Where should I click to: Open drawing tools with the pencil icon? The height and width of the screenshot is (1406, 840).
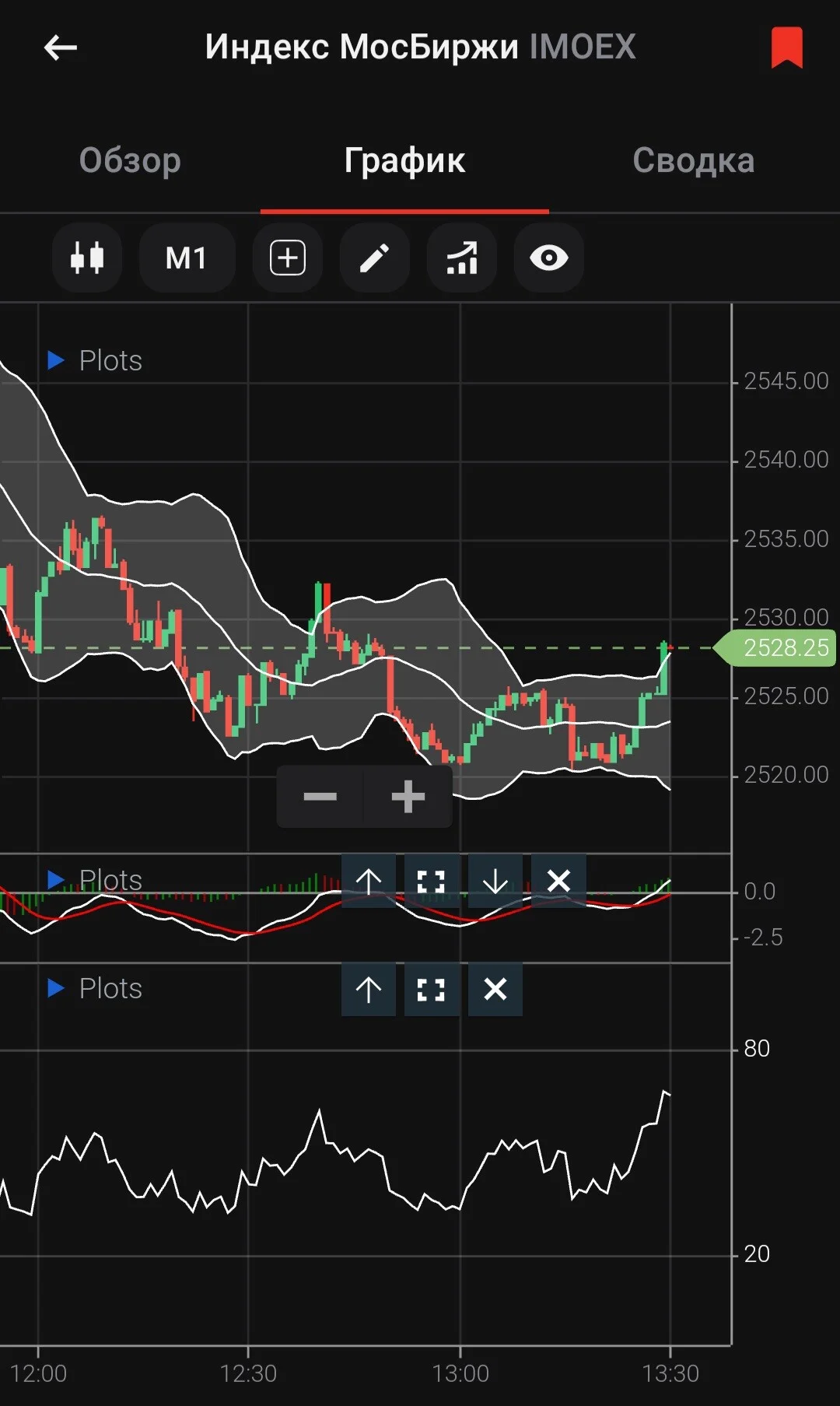[x=375, y=258]
